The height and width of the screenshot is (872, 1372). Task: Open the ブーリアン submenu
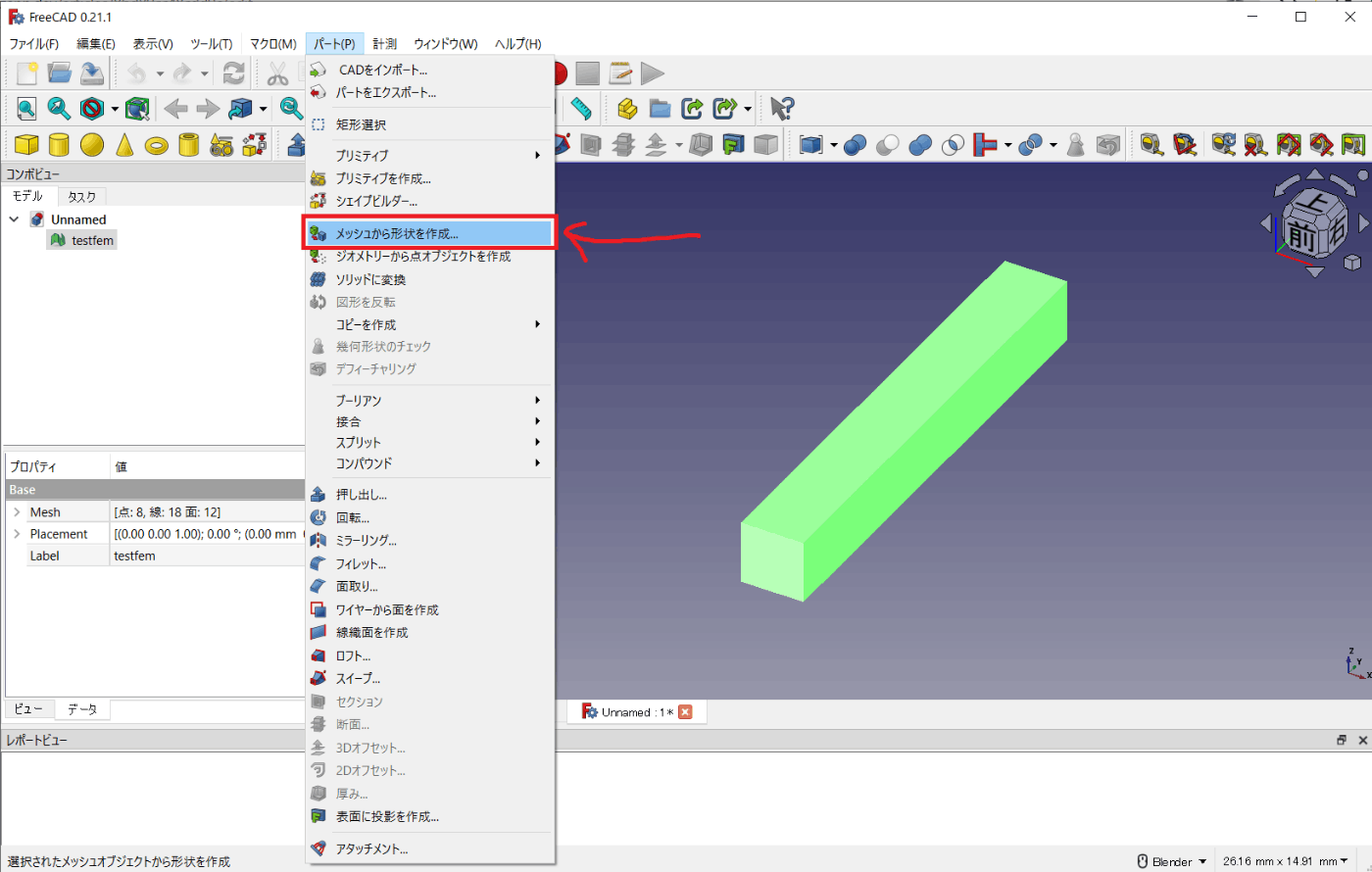click(x=430, y=400)
